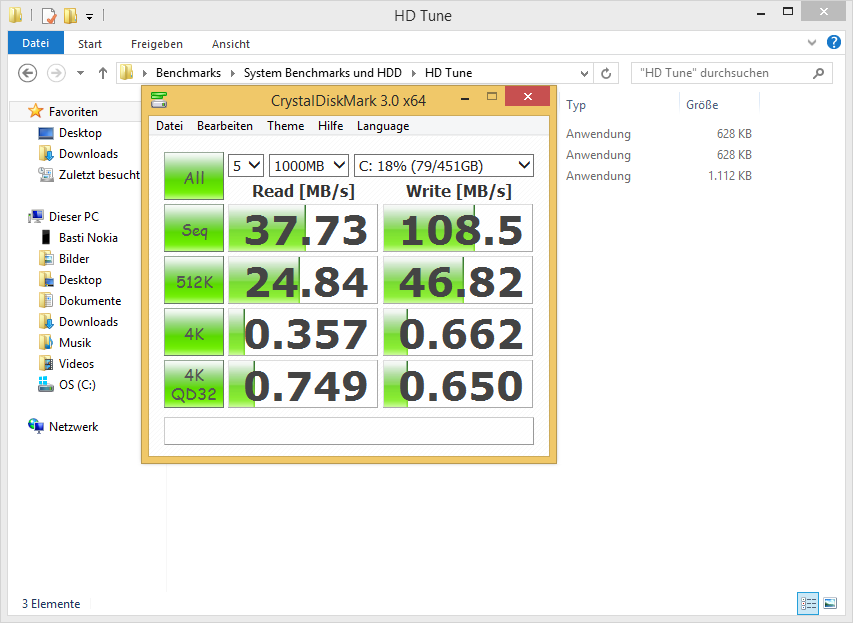Click the Explorer back arrow button
The image size is (853, 623).
pos(28,73)
